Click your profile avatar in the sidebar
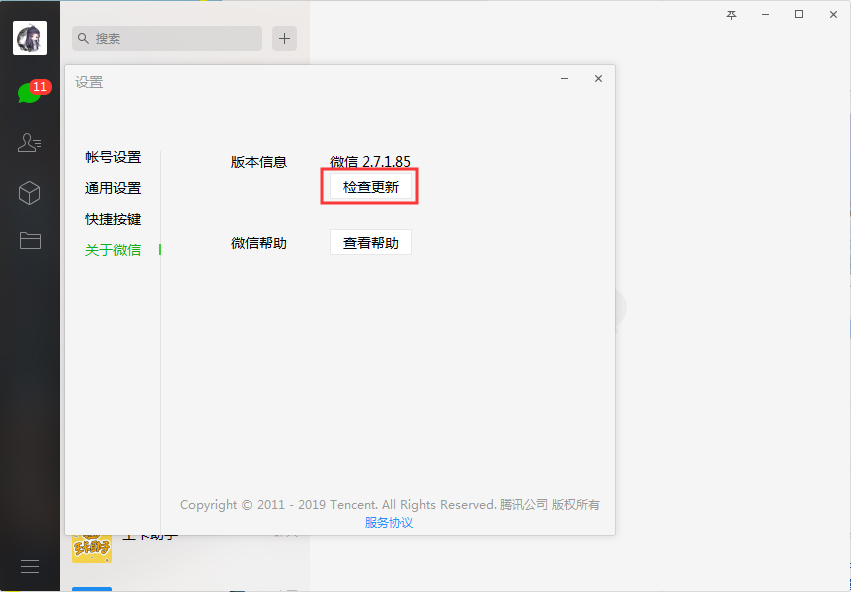The width and height of the screenshot is (851, 592). click(29, 38)
